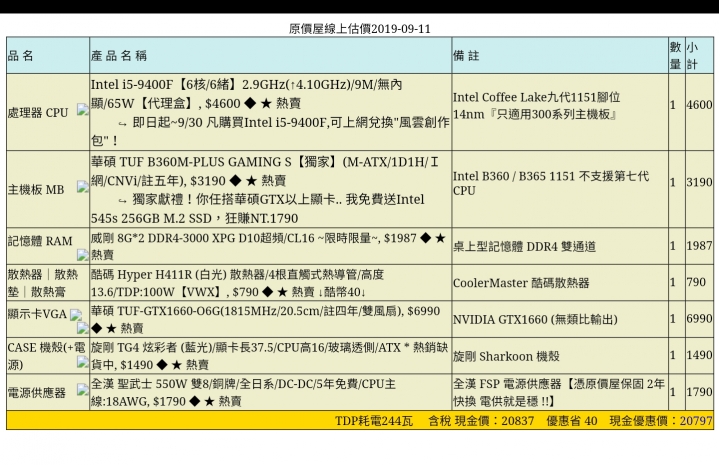Click the motherboard subtotal 3190
This screenshot has height=465, width=720.
(x=699, y=182)
